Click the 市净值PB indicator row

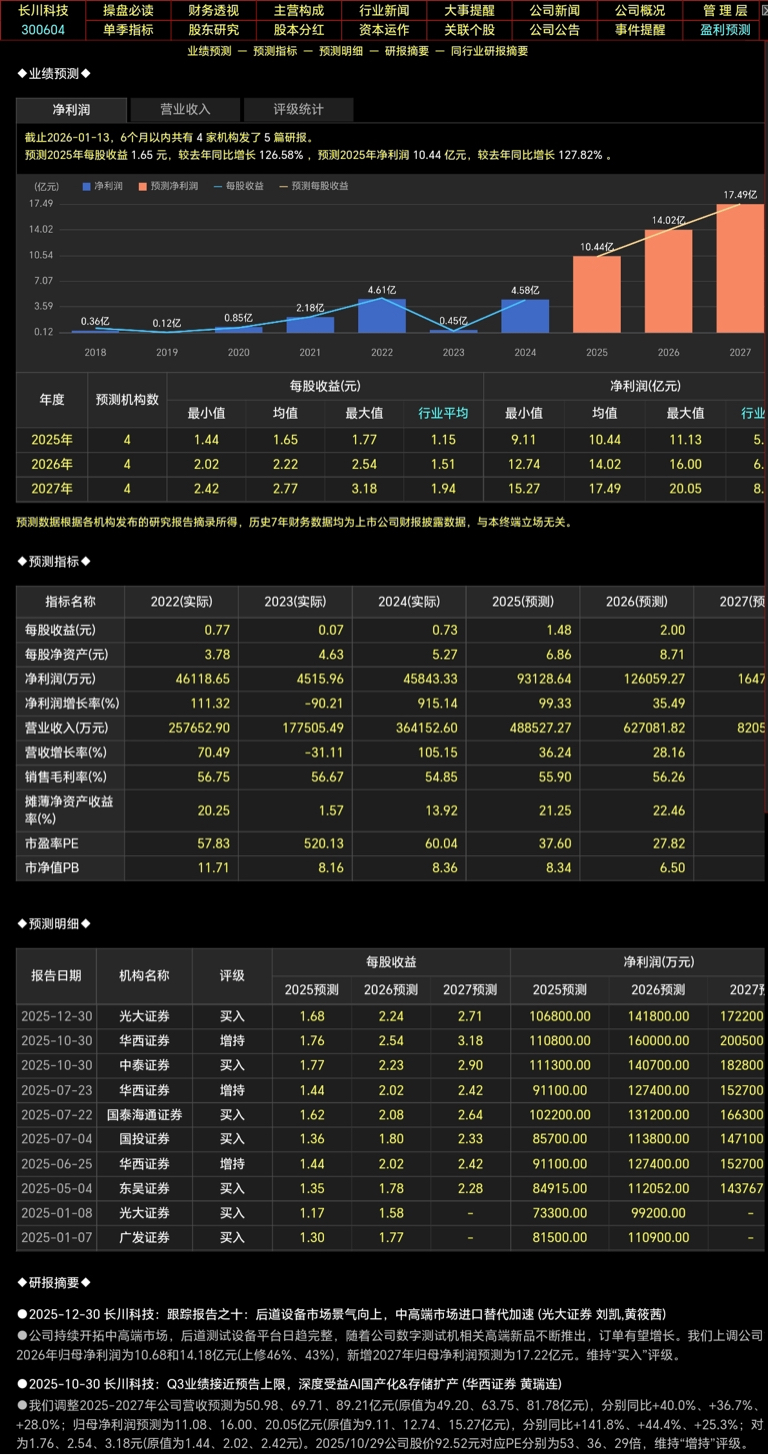[x=391, y=868]
